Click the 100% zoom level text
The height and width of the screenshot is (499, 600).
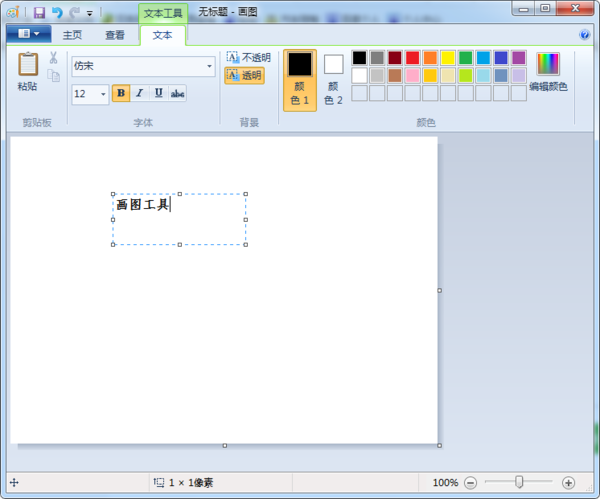pos(445,483)
